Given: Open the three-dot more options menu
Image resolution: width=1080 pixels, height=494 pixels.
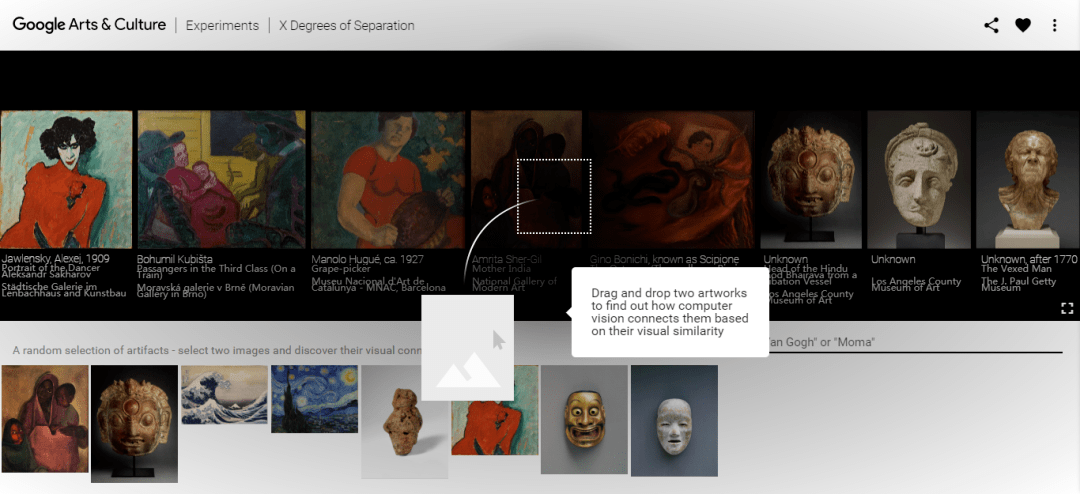Looking at the screenshot, I should 1055,25.
